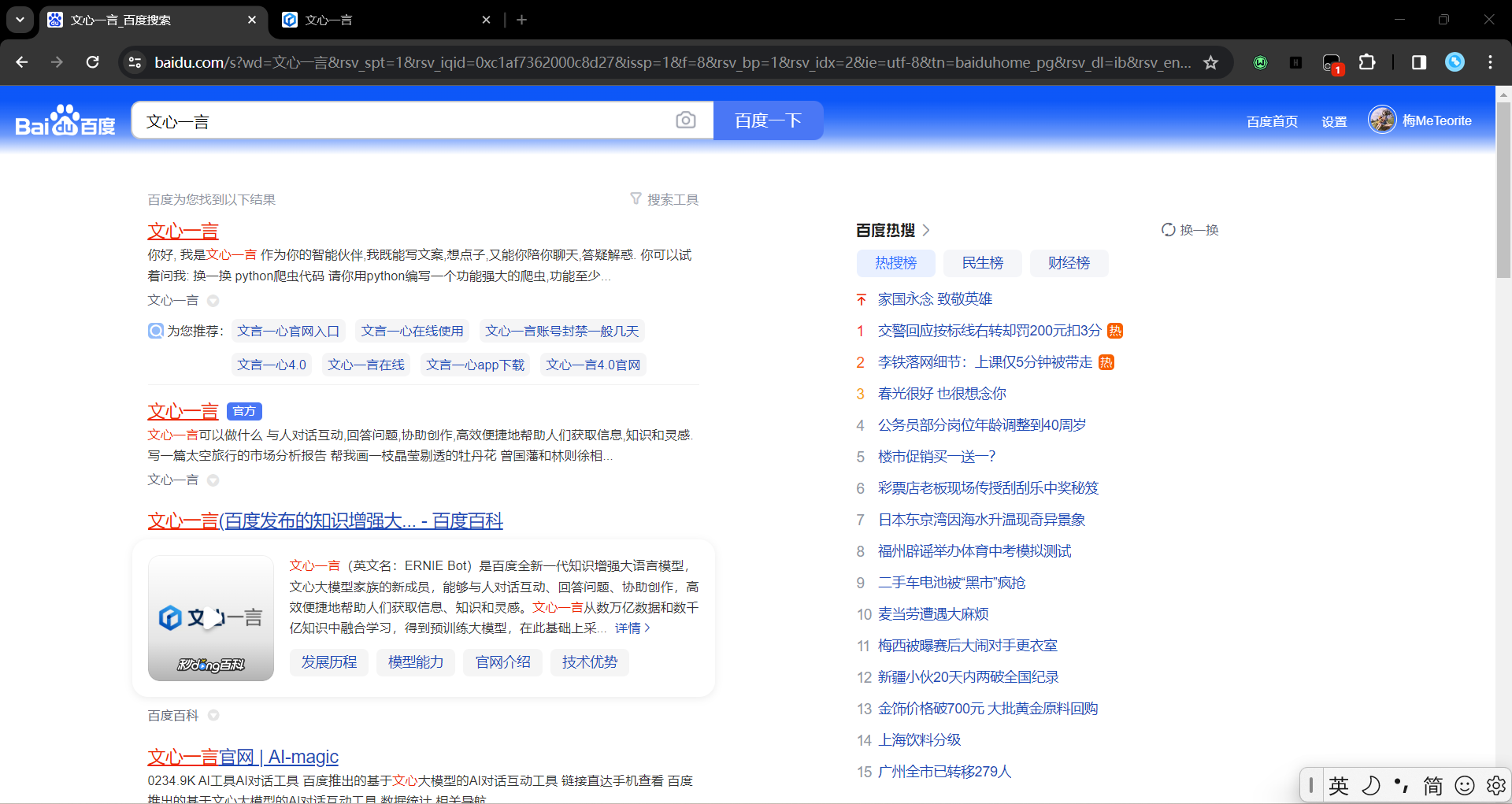
Task: Toggle IME moon half-width mode
Action: point(1371,785)
